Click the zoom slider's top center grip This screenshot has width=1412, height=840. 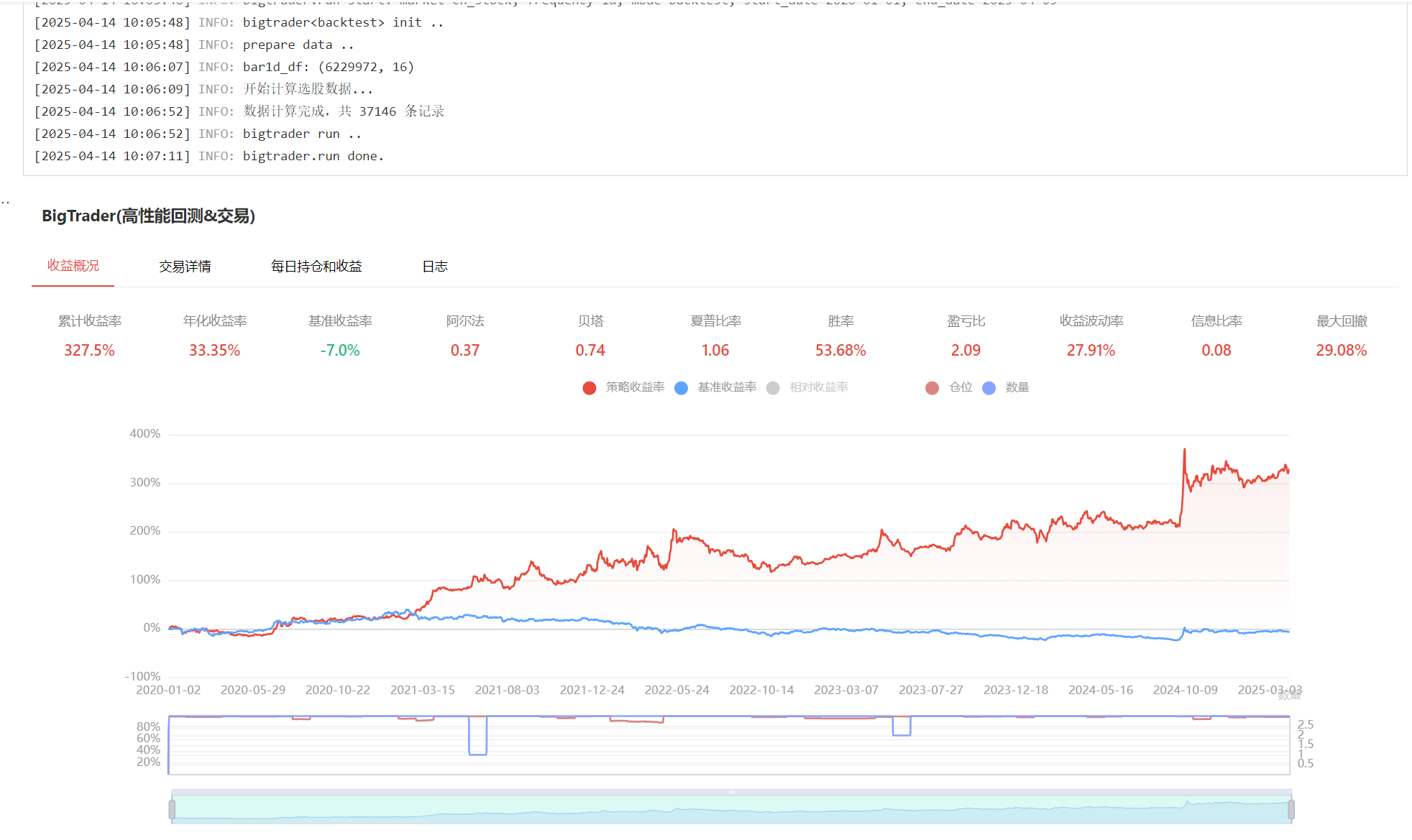731,792
